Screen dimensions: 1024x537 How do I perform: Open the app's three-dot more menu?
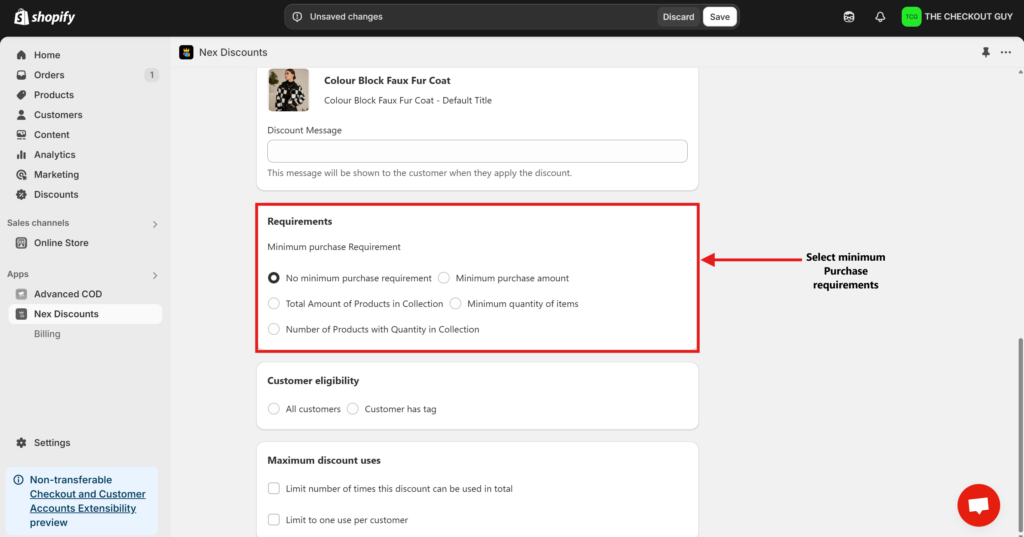pyautogui.click(x=1006, y=52)
